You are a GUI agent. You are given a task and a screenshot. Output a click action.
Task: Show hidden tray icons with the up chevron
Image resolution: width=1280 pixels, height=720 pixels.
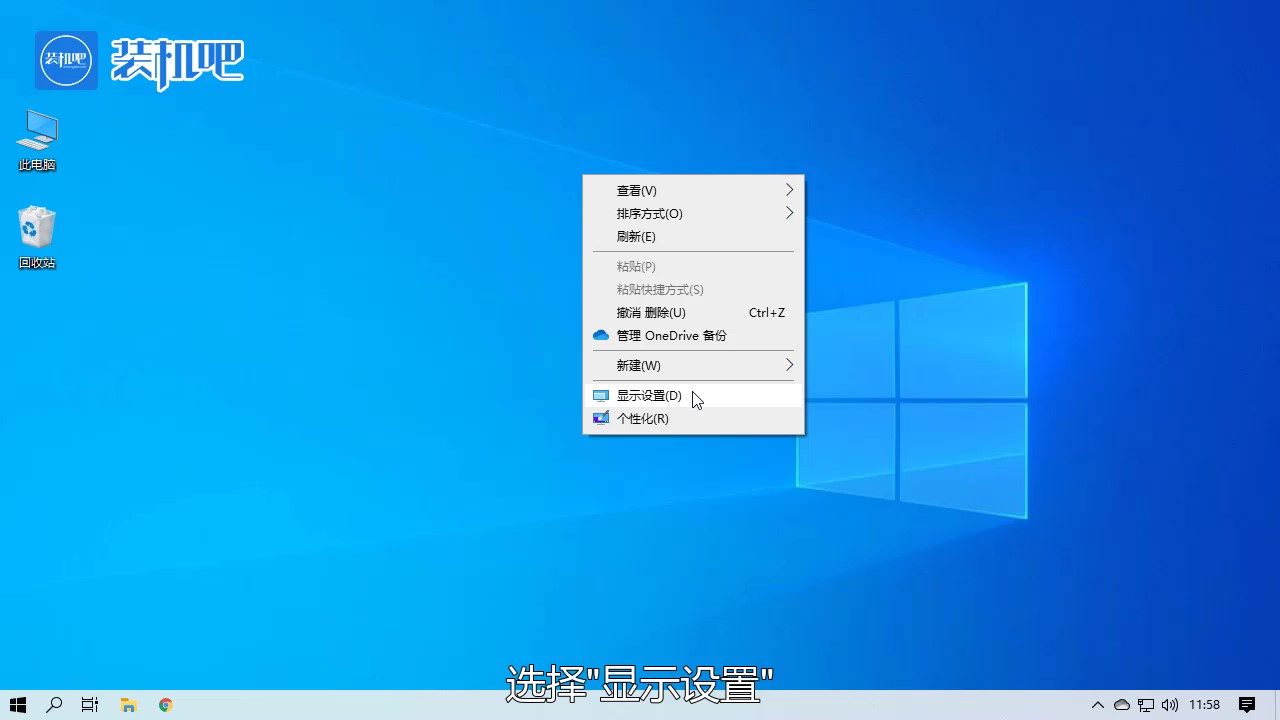coord(1098,705)
